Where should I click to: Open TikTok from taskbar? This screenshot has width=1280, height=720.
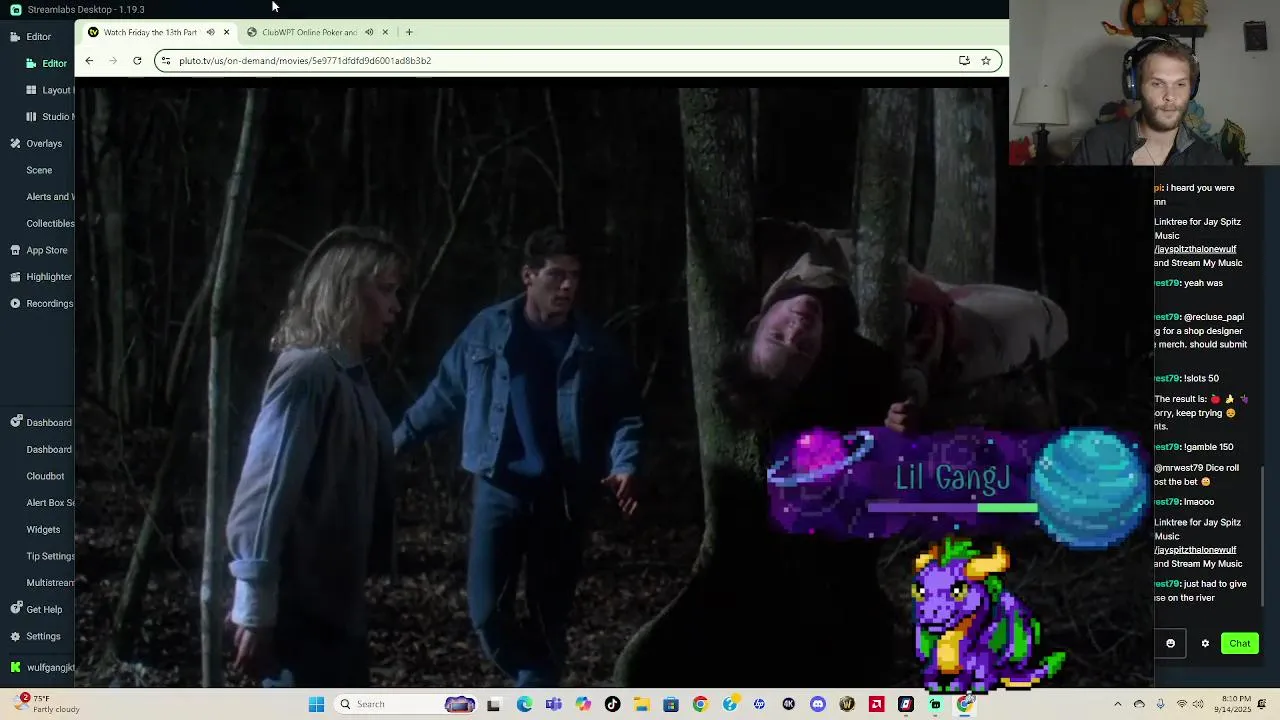(x=612, y=704)
